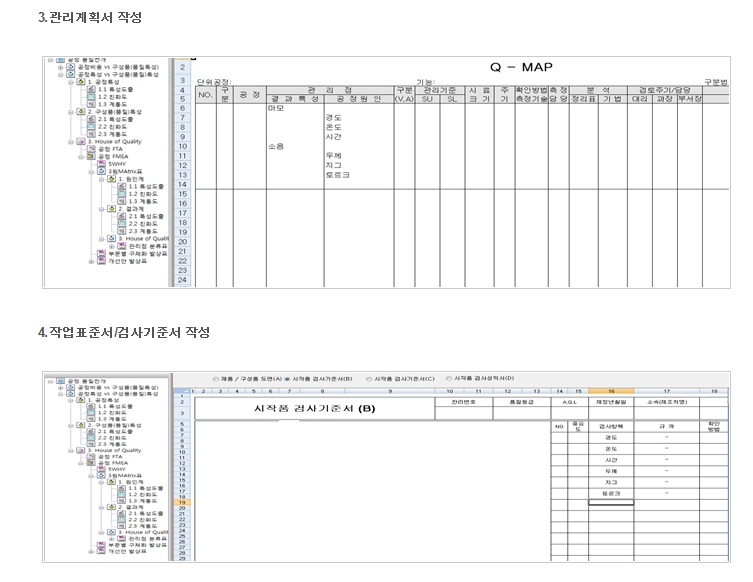Select the 시작품 검사성적서(D) radio option
Screen dimensions: 753x582
(x=449, y=379)
